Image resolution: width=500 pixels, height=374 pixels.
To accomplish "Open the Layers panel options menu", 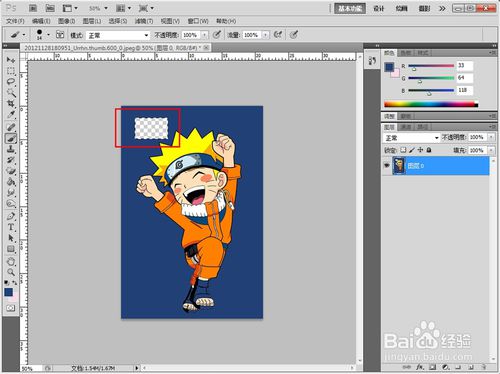I will 492,127.
